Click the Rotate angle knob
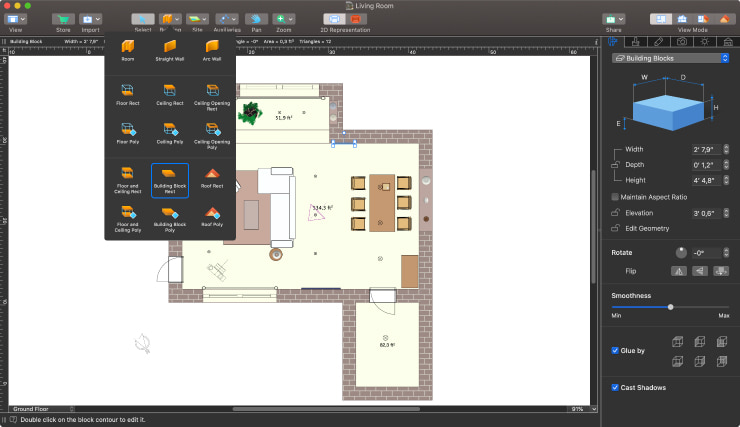The image size is (740, 427). click(681, 252)
